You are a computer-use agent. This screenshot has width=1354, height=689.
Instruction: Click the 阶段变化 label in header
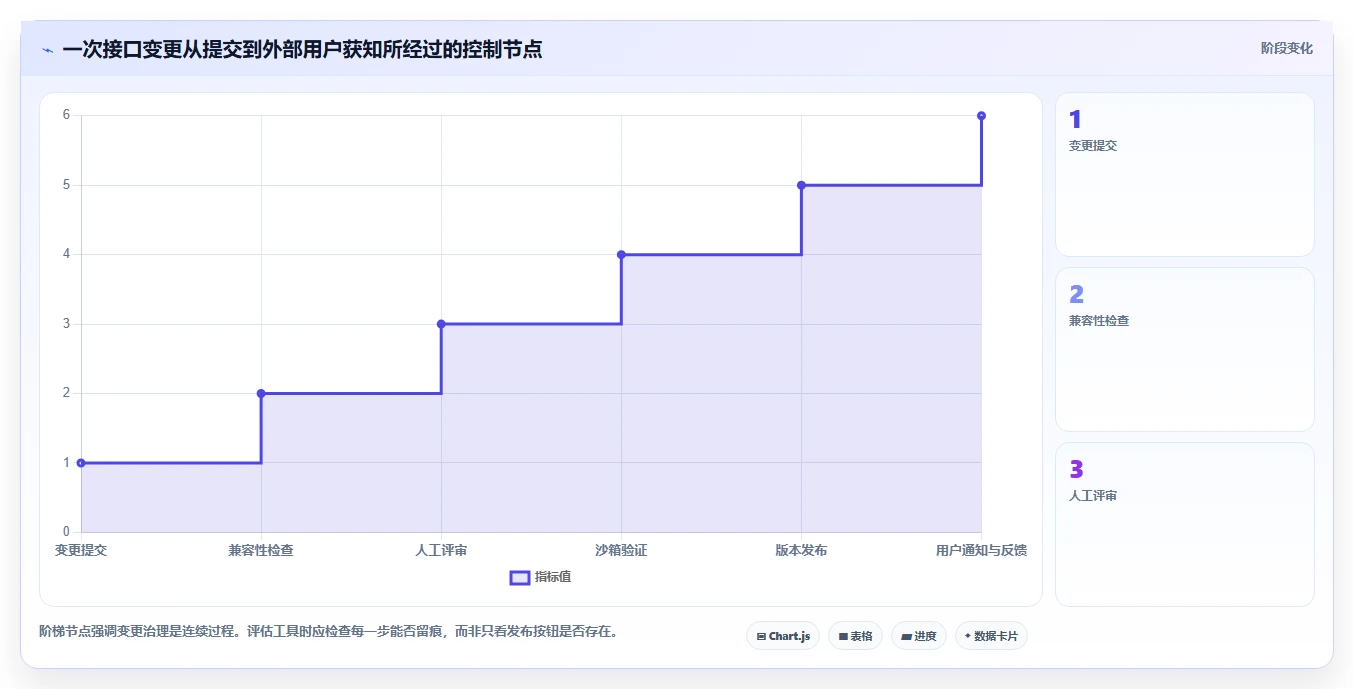(1286, 48)
